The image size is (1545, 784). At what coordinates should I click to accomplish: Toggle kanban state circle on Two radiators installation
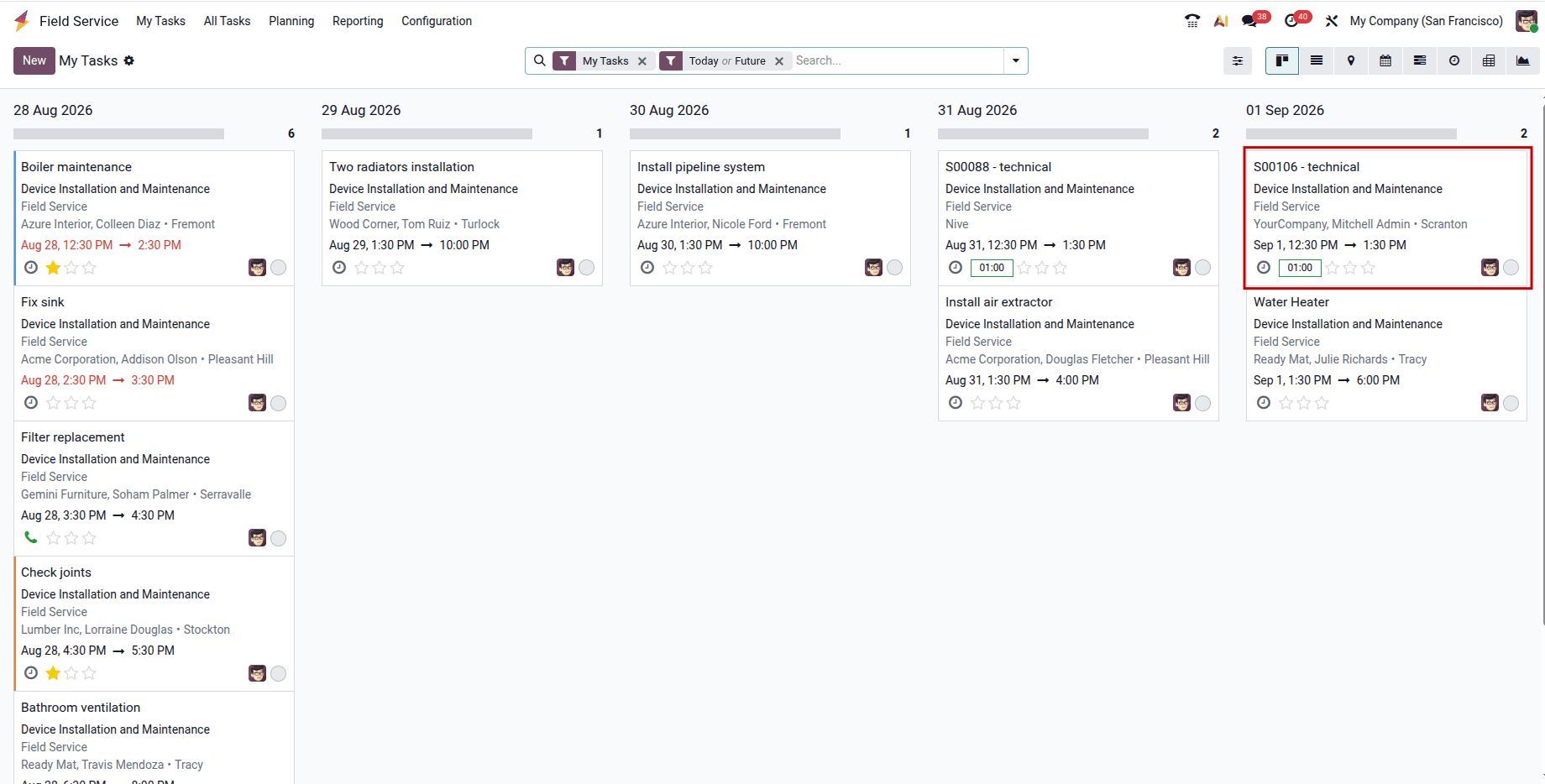coord(587,268)
